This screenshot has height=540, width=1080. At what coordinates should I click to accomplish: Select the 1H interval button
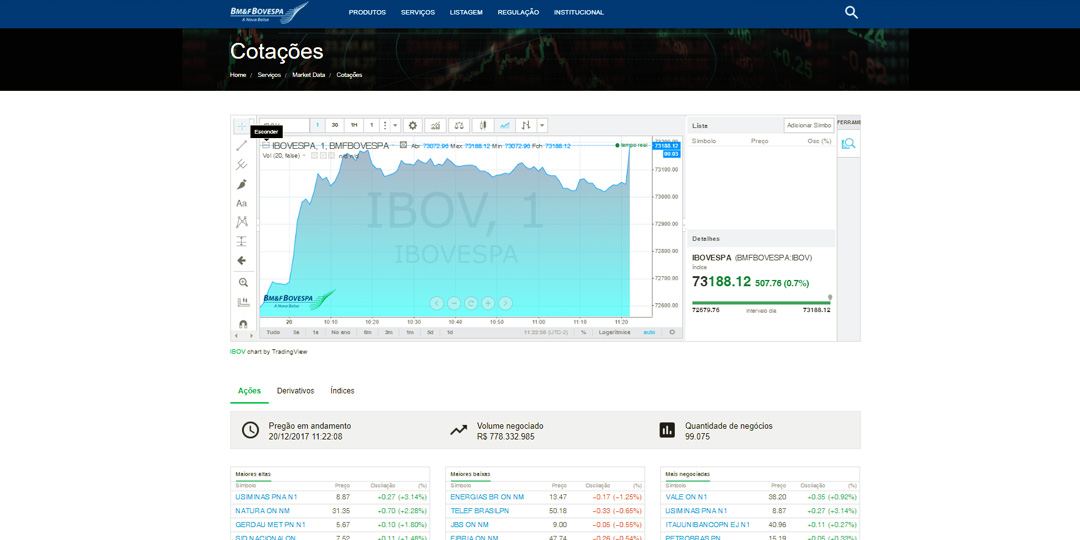pyautogui.click(x=354, y=125)
